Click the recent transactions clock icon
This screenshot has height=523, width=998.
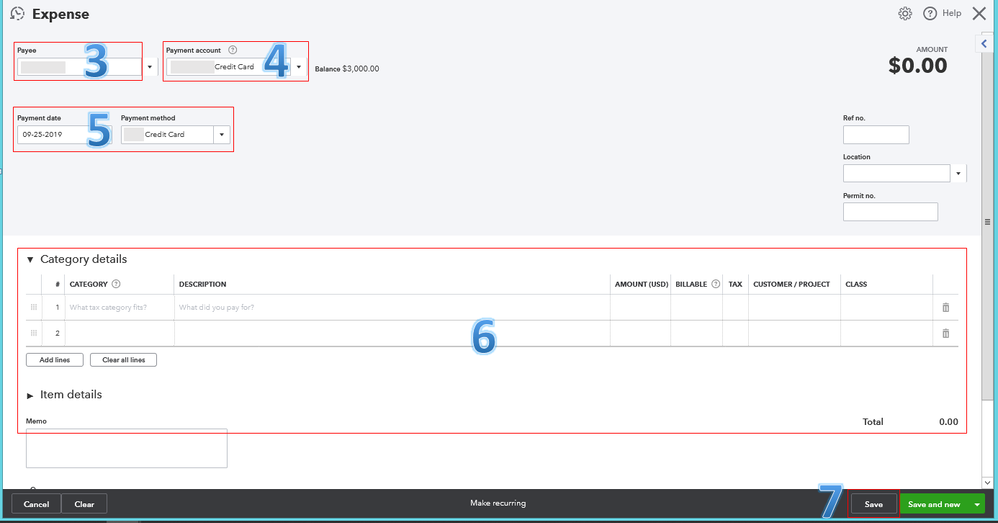[x=18, y=13]
